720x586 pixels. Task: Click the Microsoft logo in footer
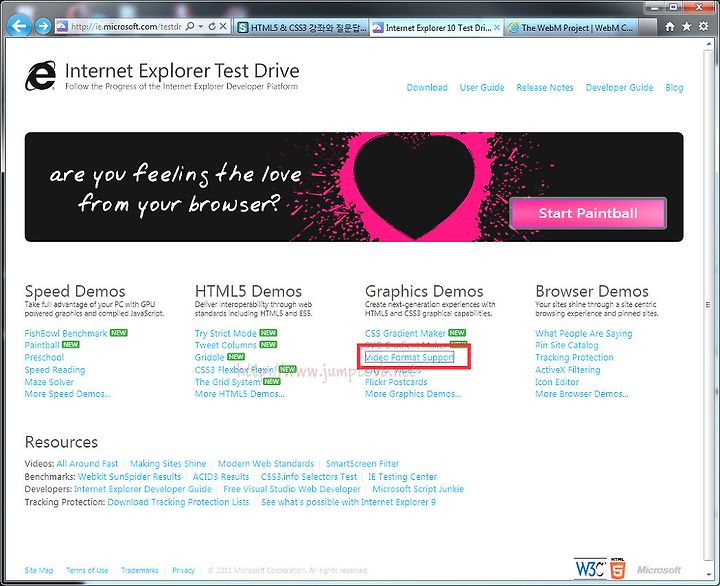(x=658, y=570)
